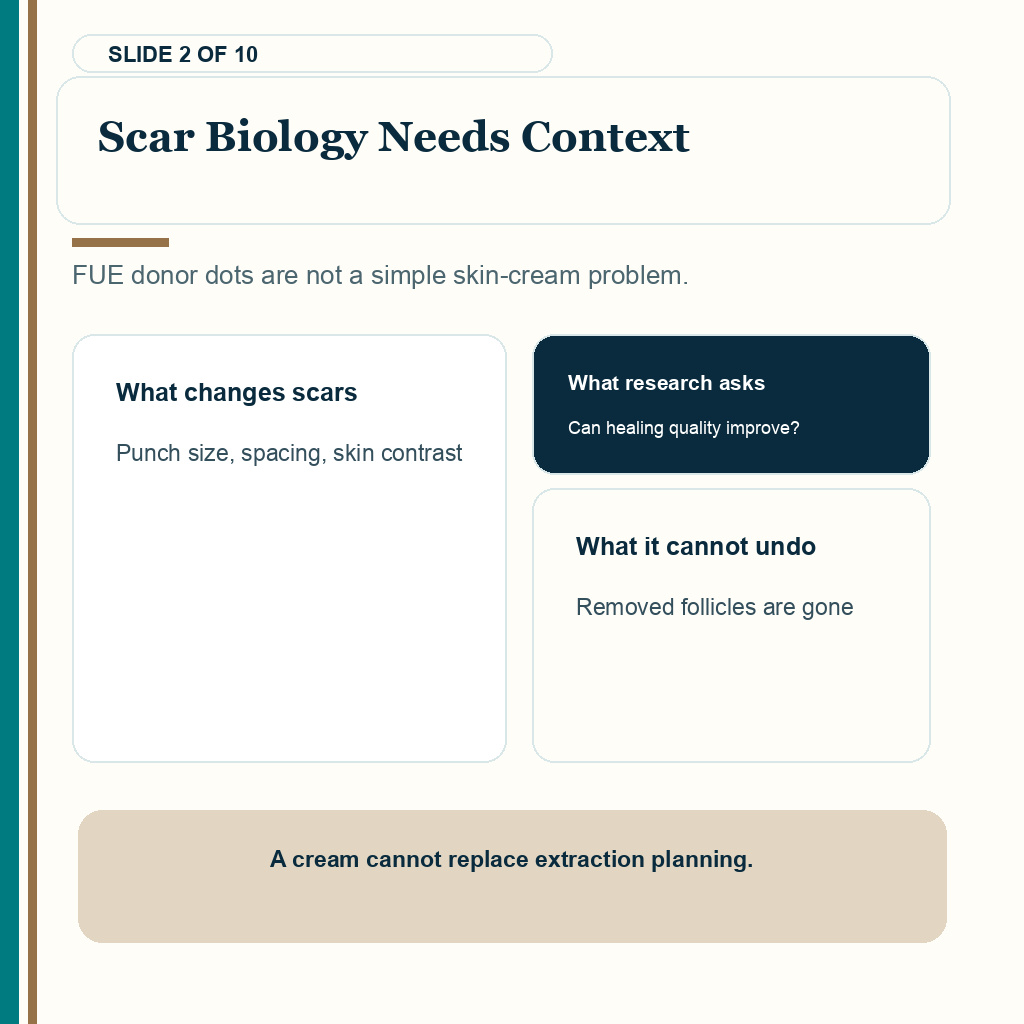Click empty area in What it cannot undo card

[731, 692]
